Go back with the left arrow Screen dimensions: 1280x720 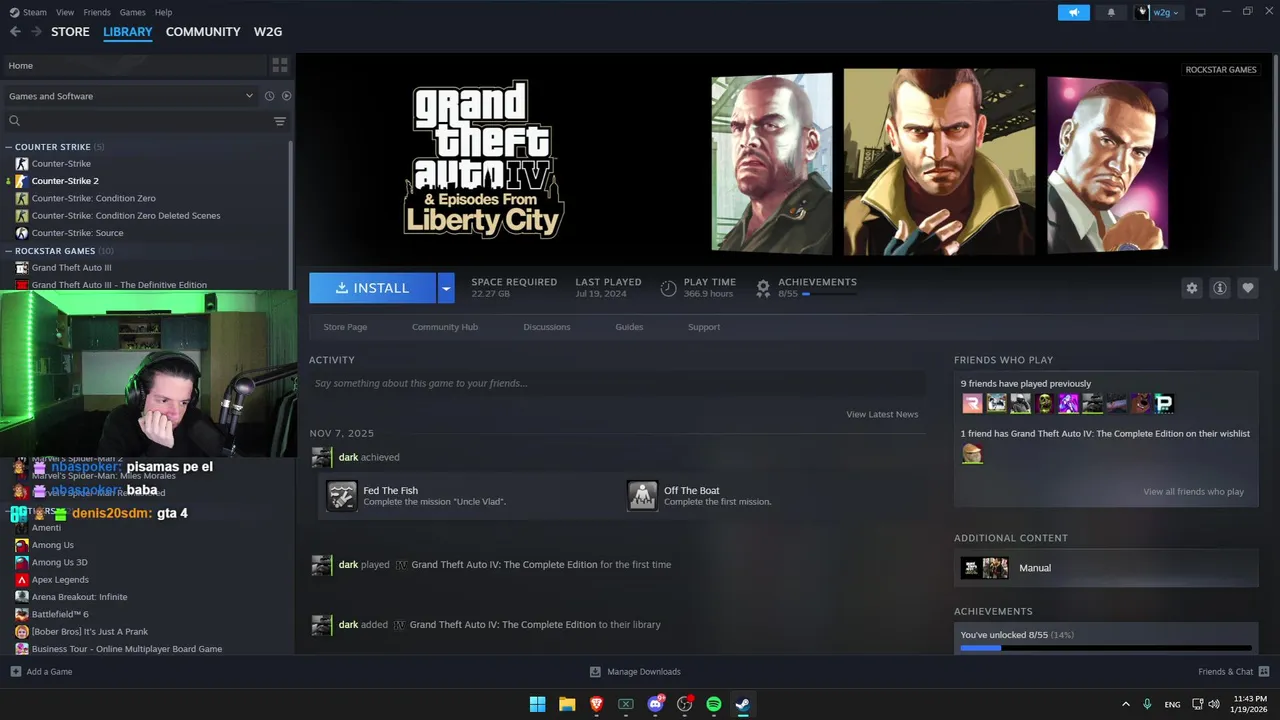[15, 32]
